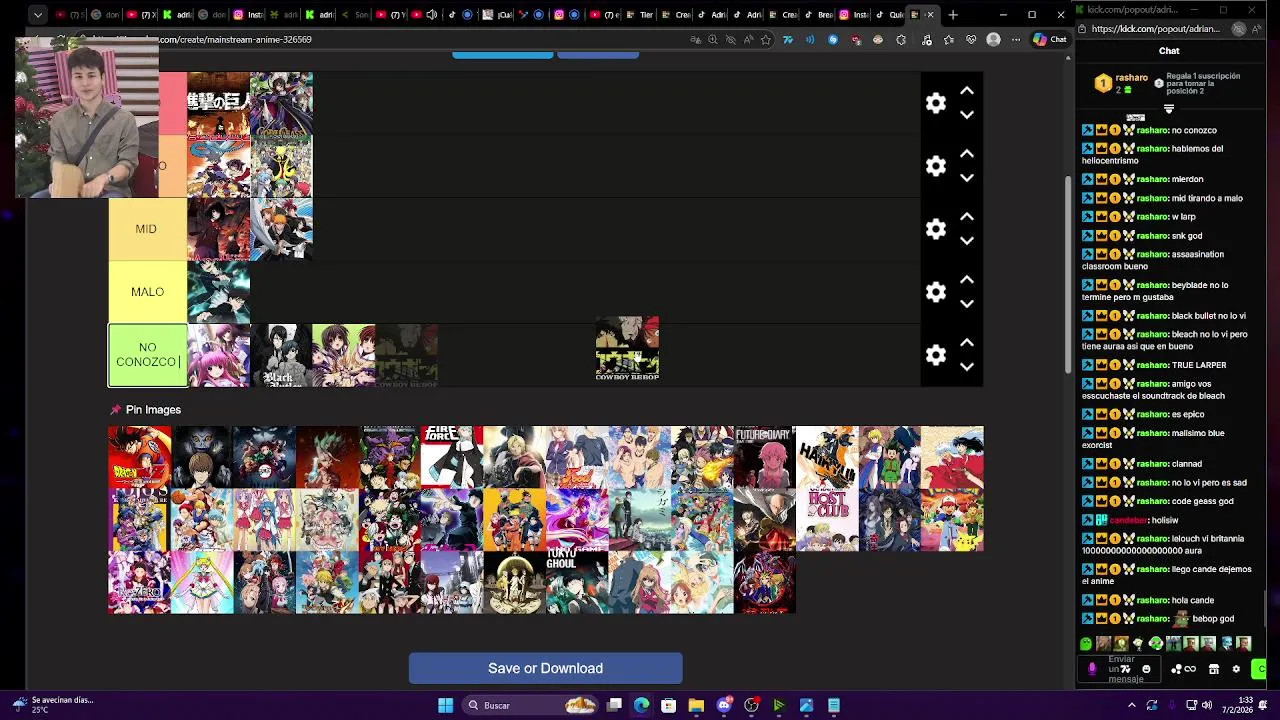This screenshot has width=1280, height=720.
Task: Pick the Yu-Gi-Oh anime image
Action: click(764, 582)
